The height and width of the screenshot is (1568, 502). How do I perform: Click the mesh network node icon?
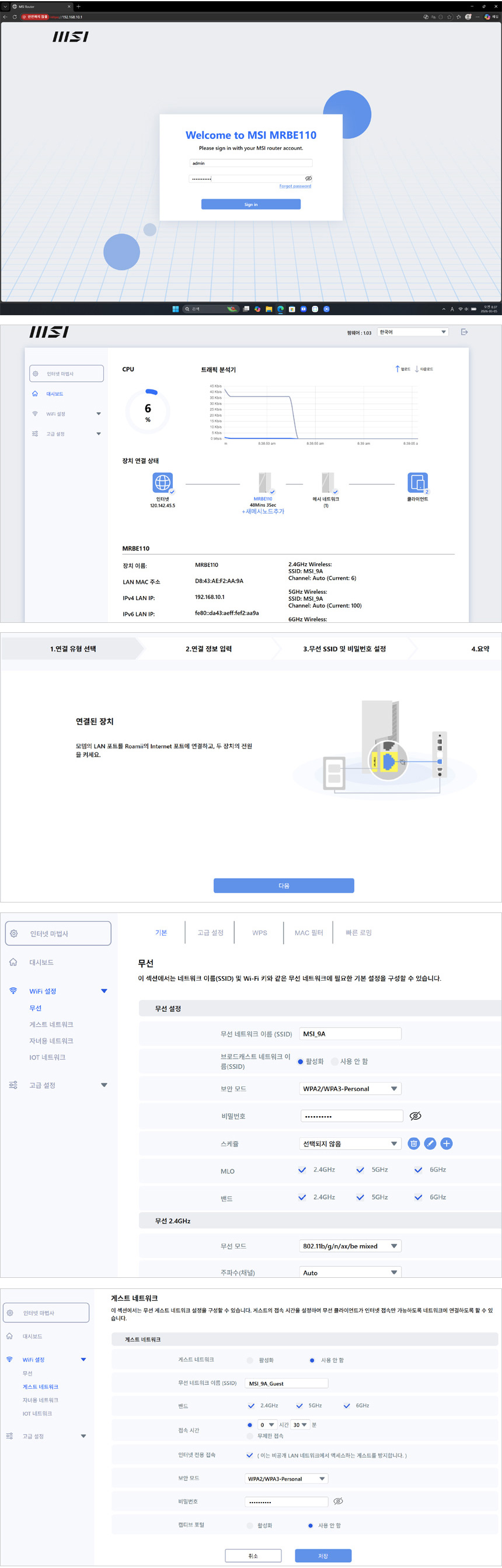pos(327,482)
